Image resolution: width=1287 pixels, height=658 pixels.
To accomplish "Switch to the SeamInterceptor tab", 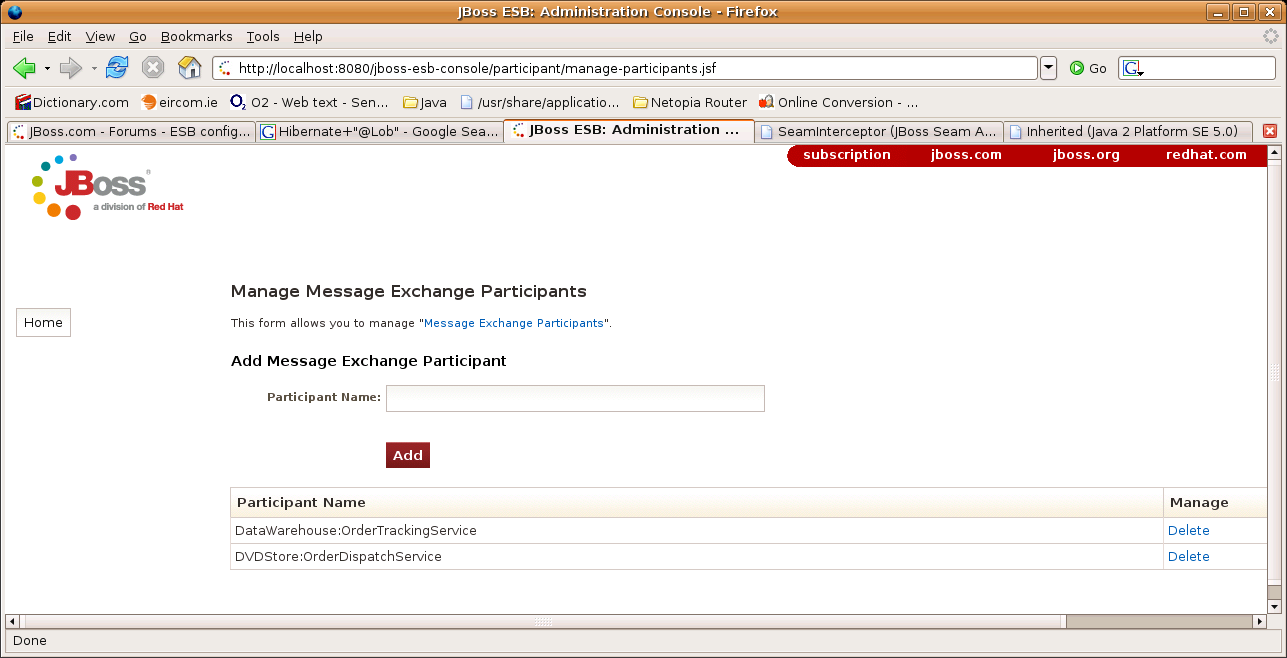I will click(879, 131).
